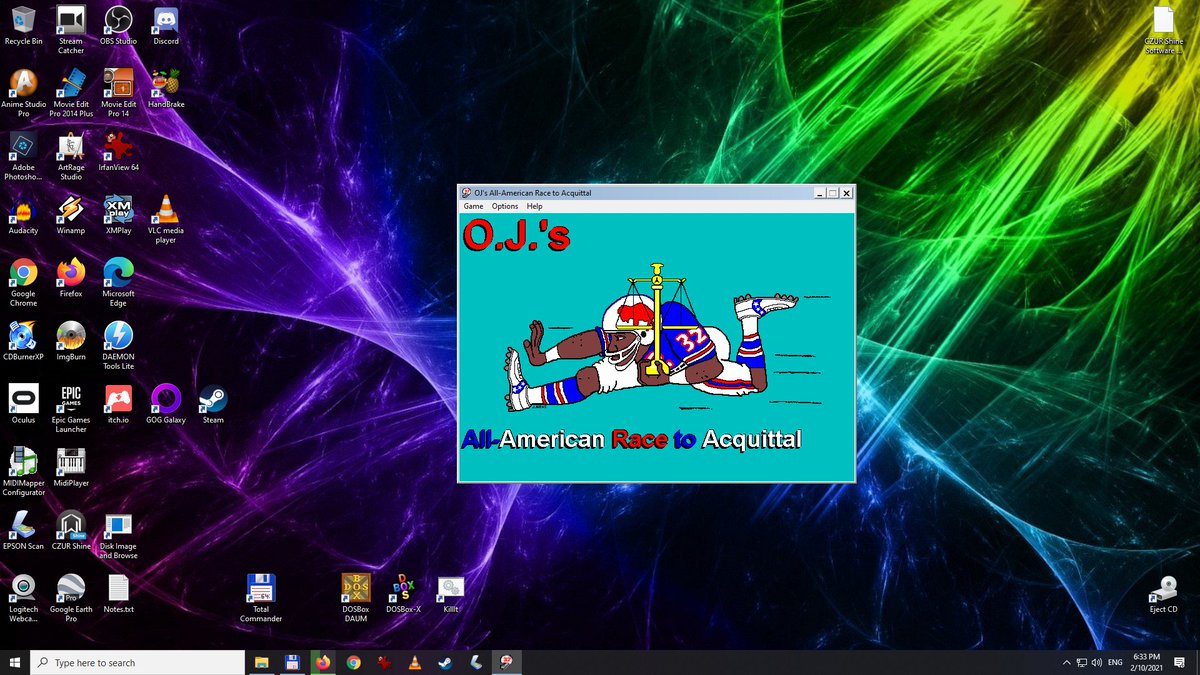Open the volume control in system tray
Image resolution: width=1200 pixels, height=675 pixels.
[x=1097, y=662]
